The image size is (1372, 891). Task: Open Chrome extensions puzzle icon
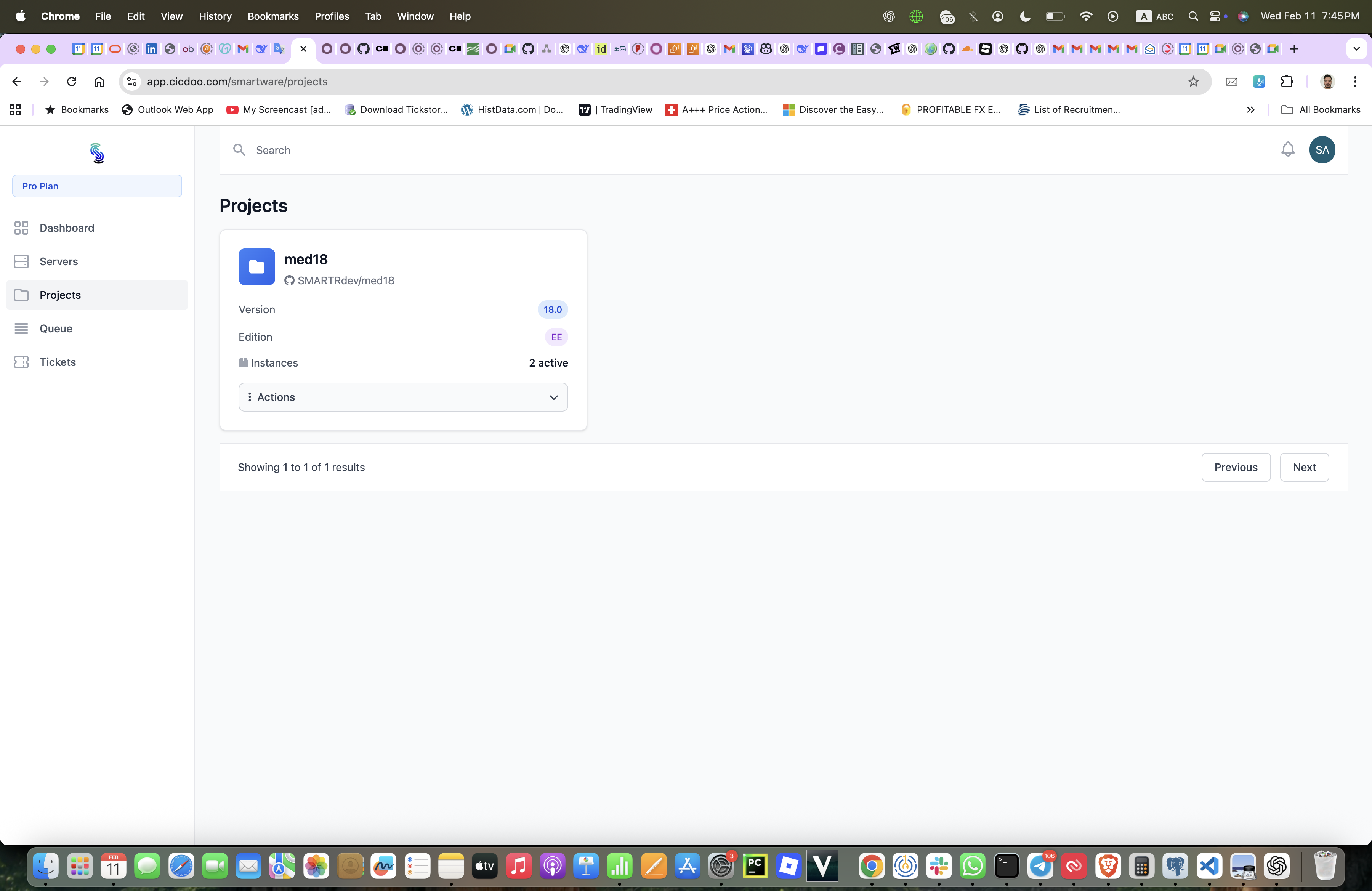point(1287,82)
